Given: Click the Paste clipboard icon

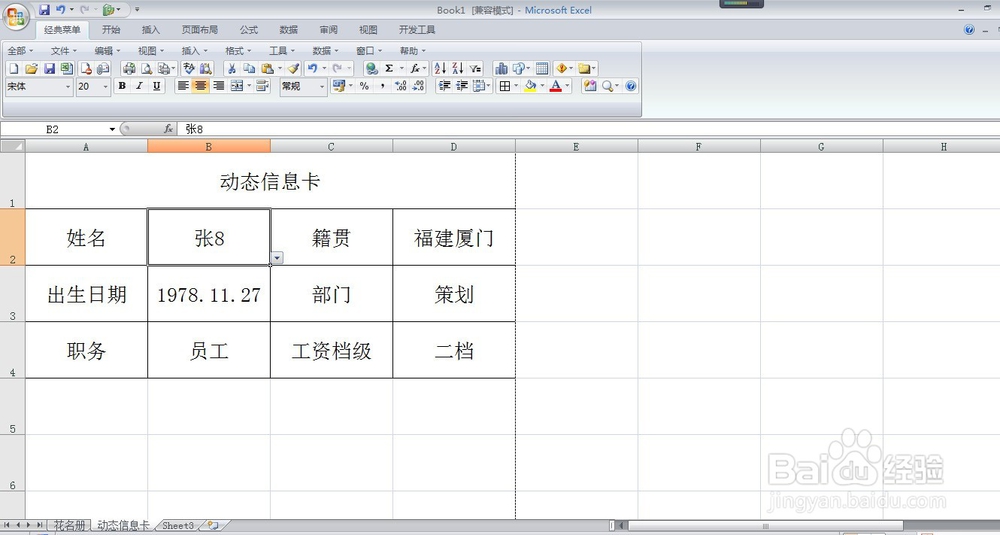Looking at the screenshot, I should point(268,68).
